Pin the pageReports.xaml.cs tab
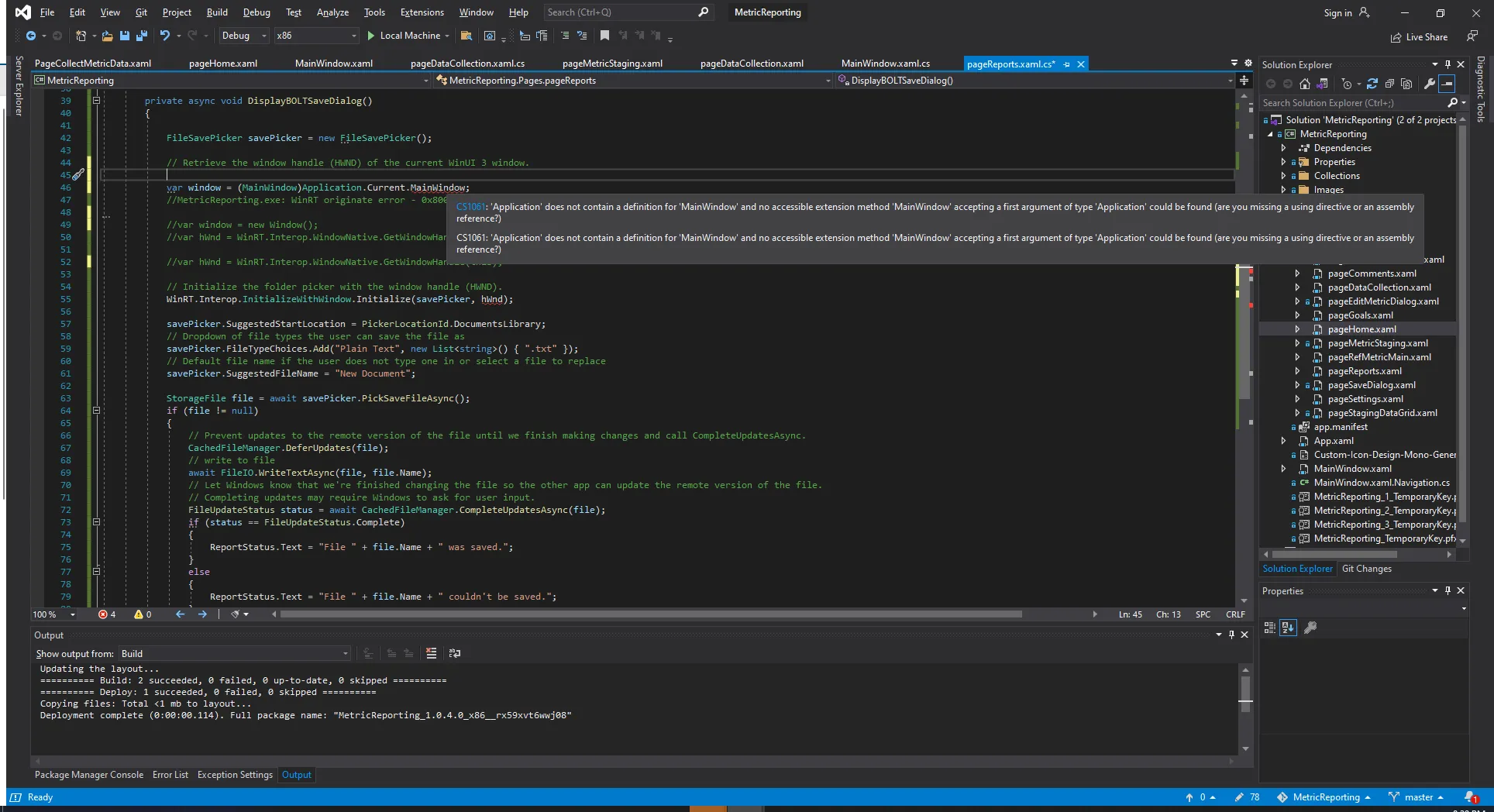The width and height of the screenshot is (1494, 812). (x=1067, y=64)
